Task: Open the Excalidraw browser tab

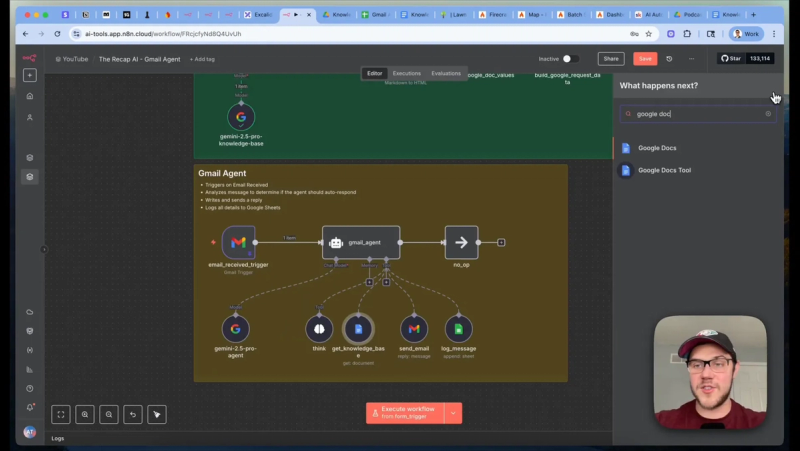Action: tap(259, 15)
